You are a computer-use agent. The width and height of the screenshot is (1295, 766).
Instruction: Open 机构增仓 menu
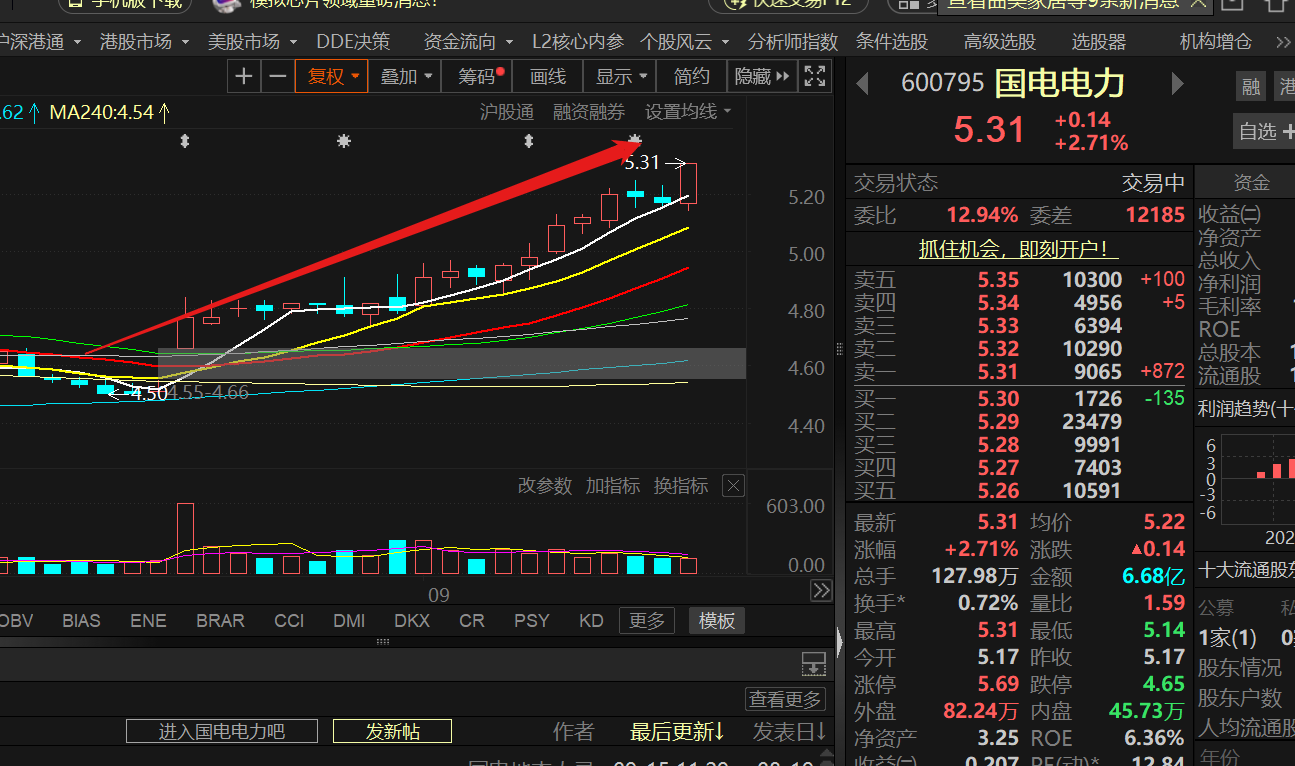coord(1216,42)
